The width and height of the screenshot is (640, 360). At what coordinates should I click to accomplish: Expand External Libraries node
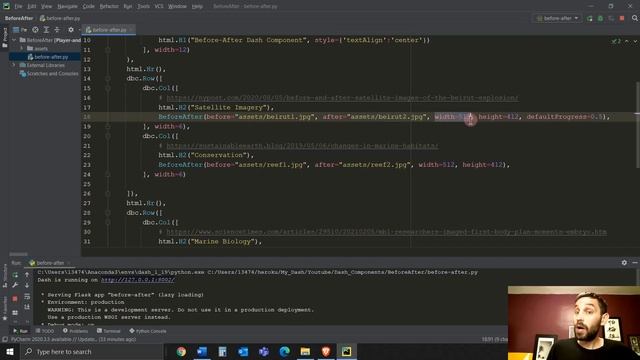pos(13,65)
